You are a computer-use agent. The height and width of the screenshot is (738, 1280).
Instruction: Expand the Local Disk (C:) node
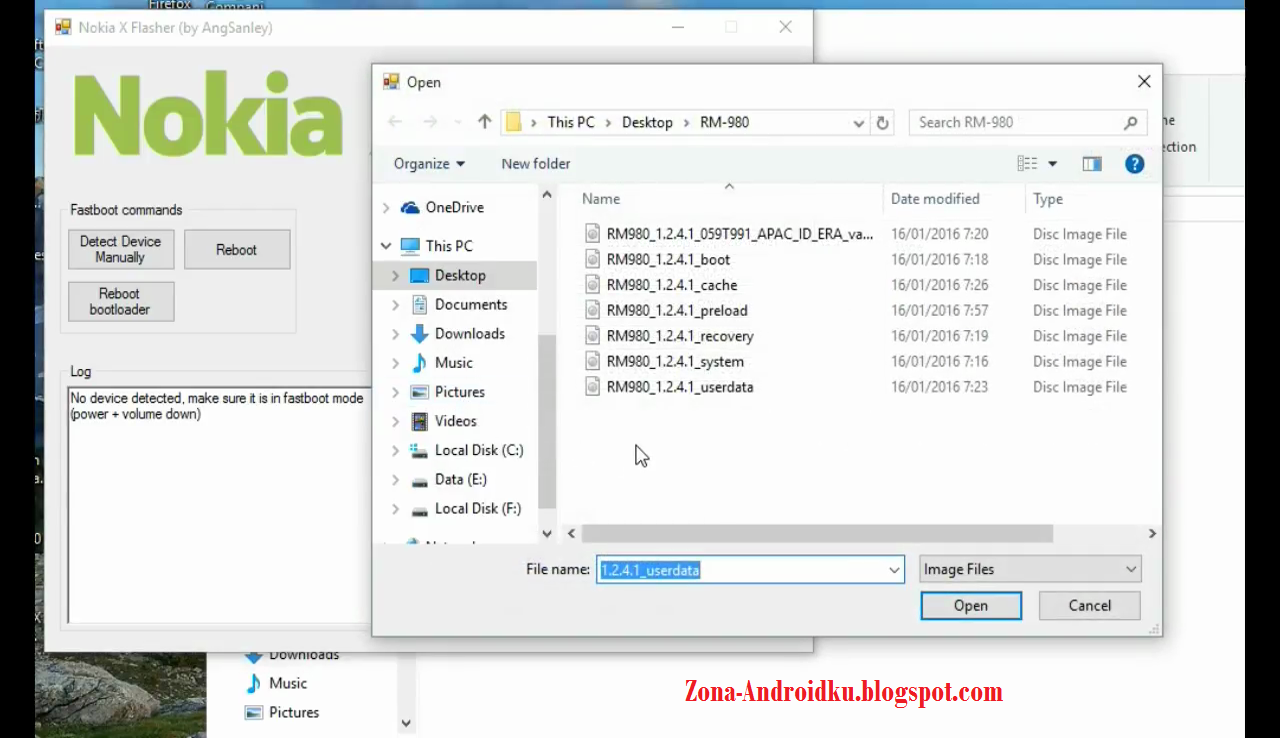pyautogui.click(x=396, y=451)
